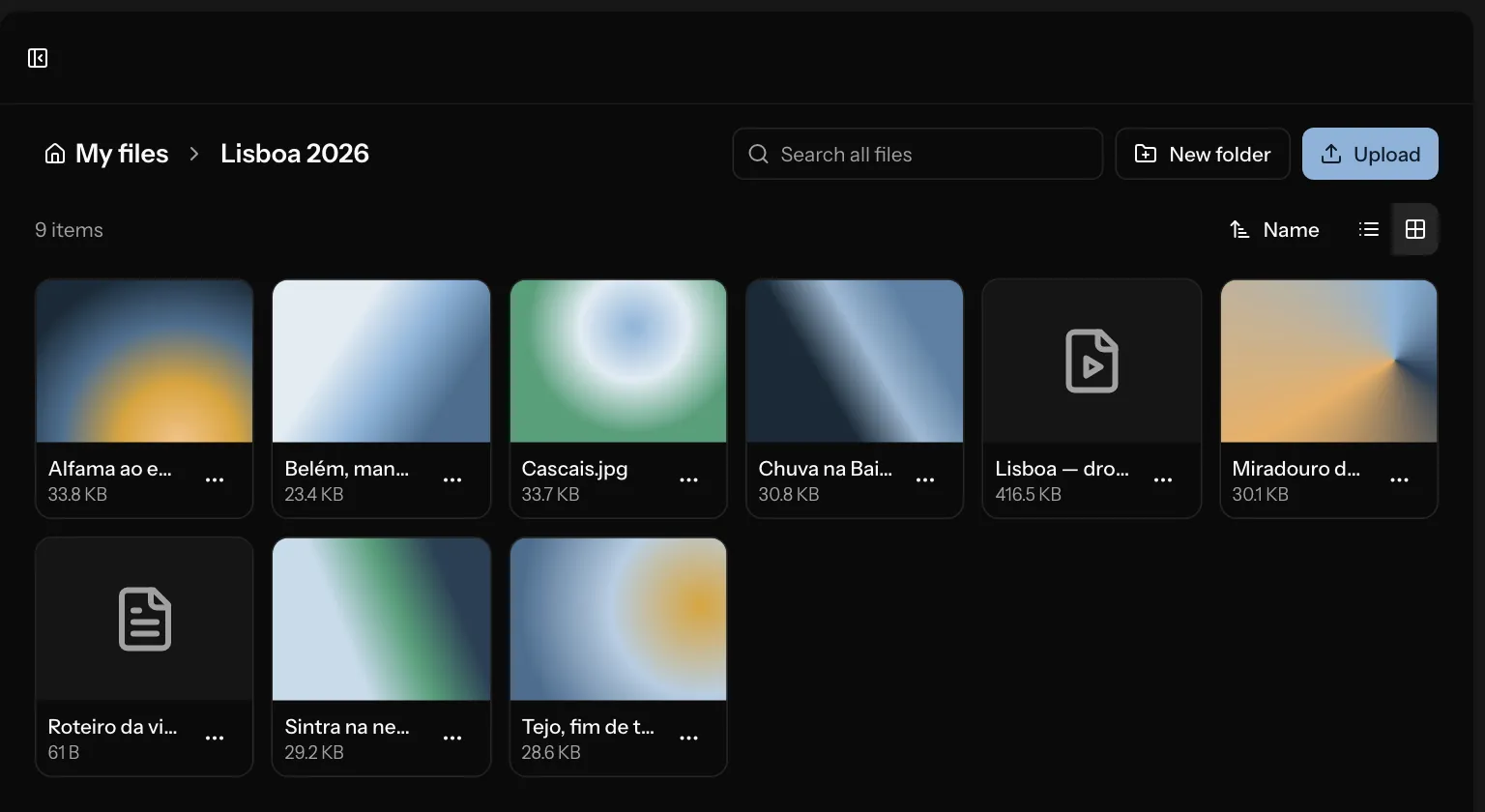Select the Lisboa — dro... file name
The height and width of the screenshot is (812, 1485).
coord(1062,469)
